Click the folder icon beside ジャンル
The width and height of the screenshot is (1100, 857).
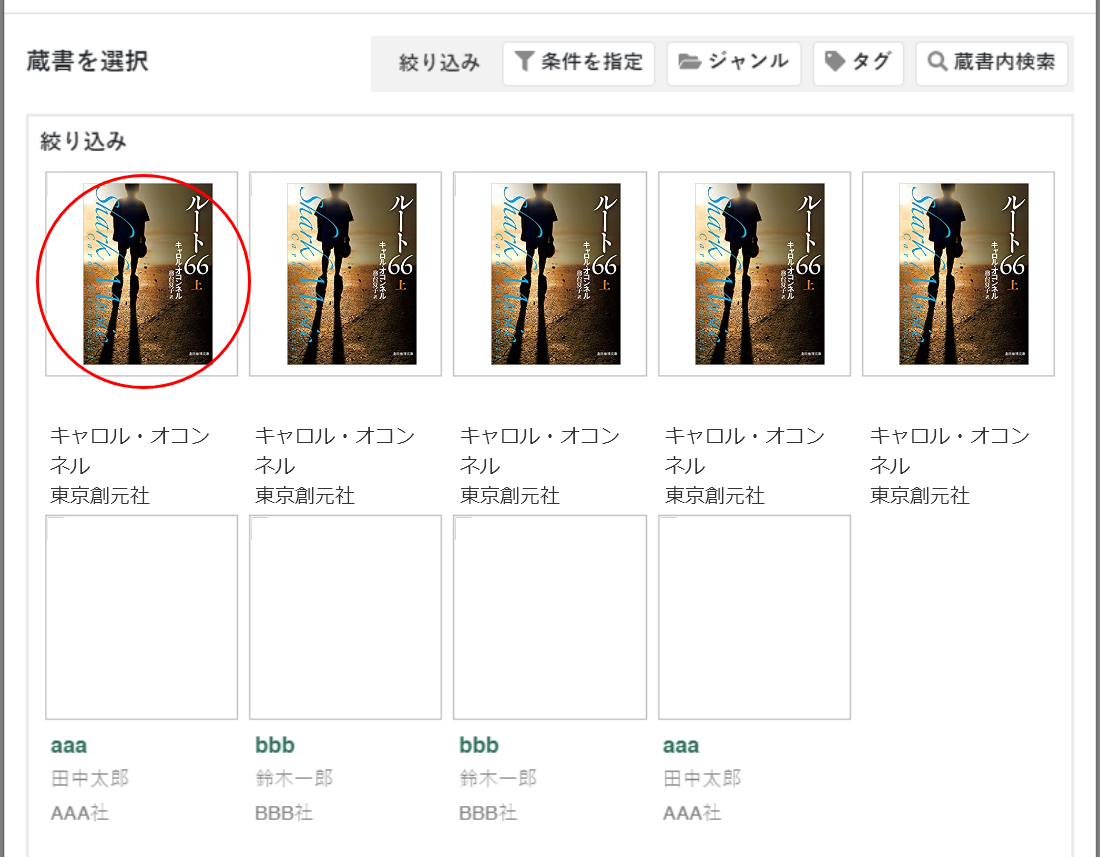(x=689, y=62)
